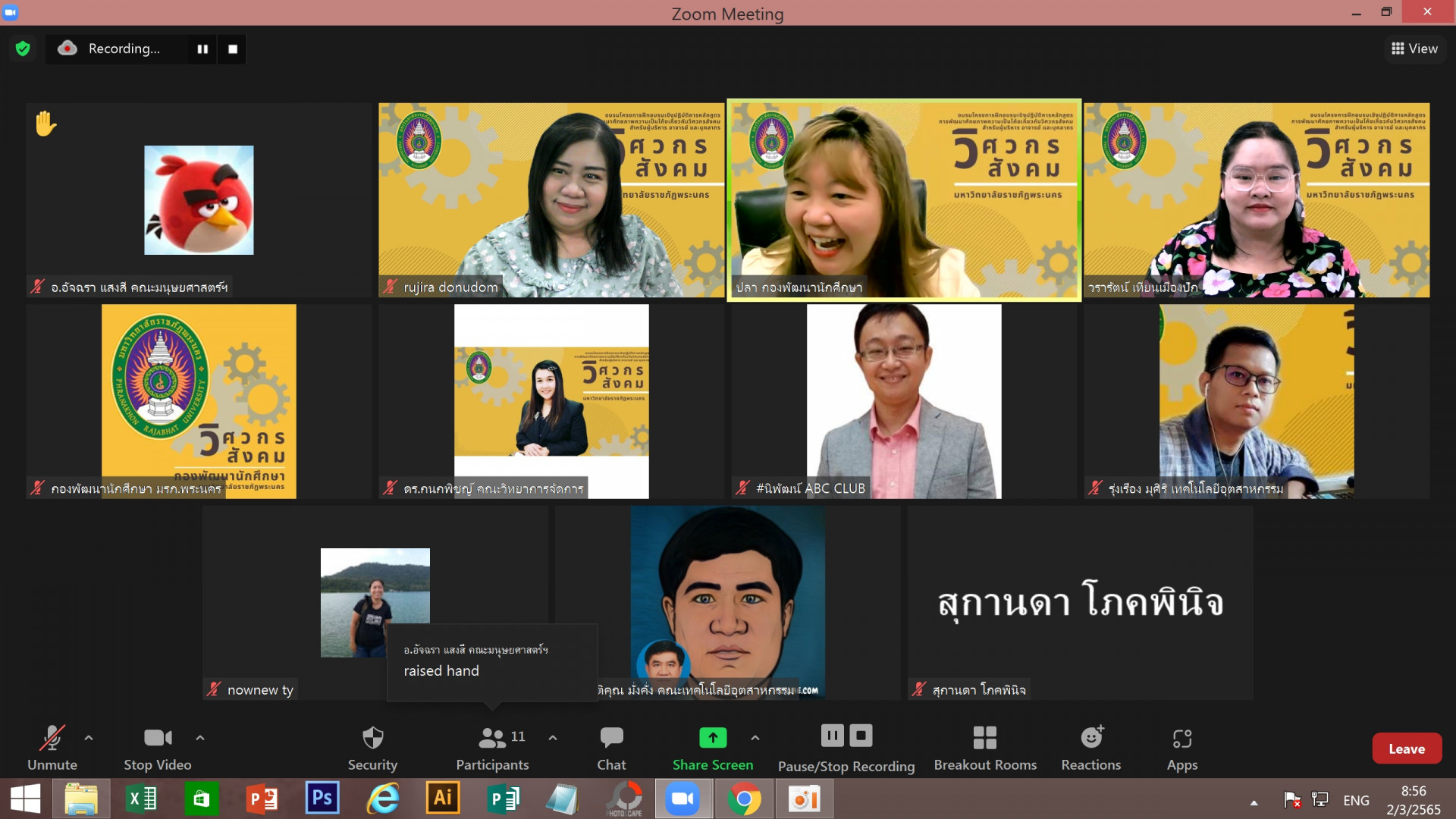
Task: Open the Participants panel
Action: click(x=492, y=748)
